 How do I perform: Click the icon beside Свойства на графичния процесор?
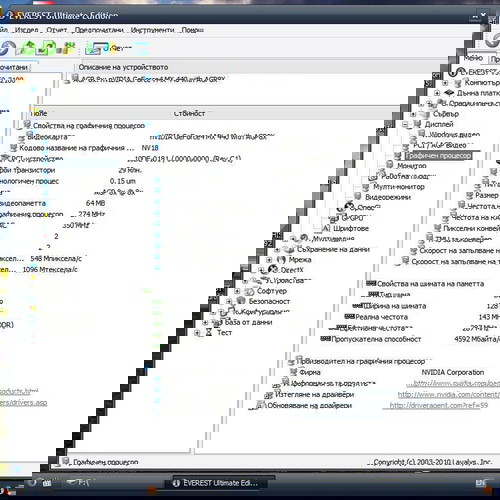click(x=27, y=125)
